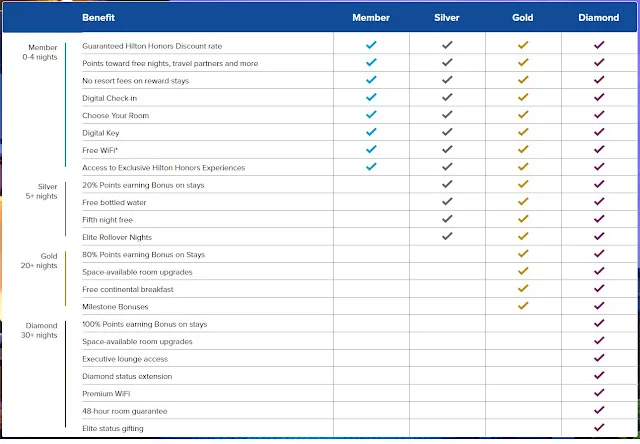Viewport: 640px width, 444px height.
Task: Click the Diamond checkmark for Premium WiFi
Action: (x=599, y=393)
